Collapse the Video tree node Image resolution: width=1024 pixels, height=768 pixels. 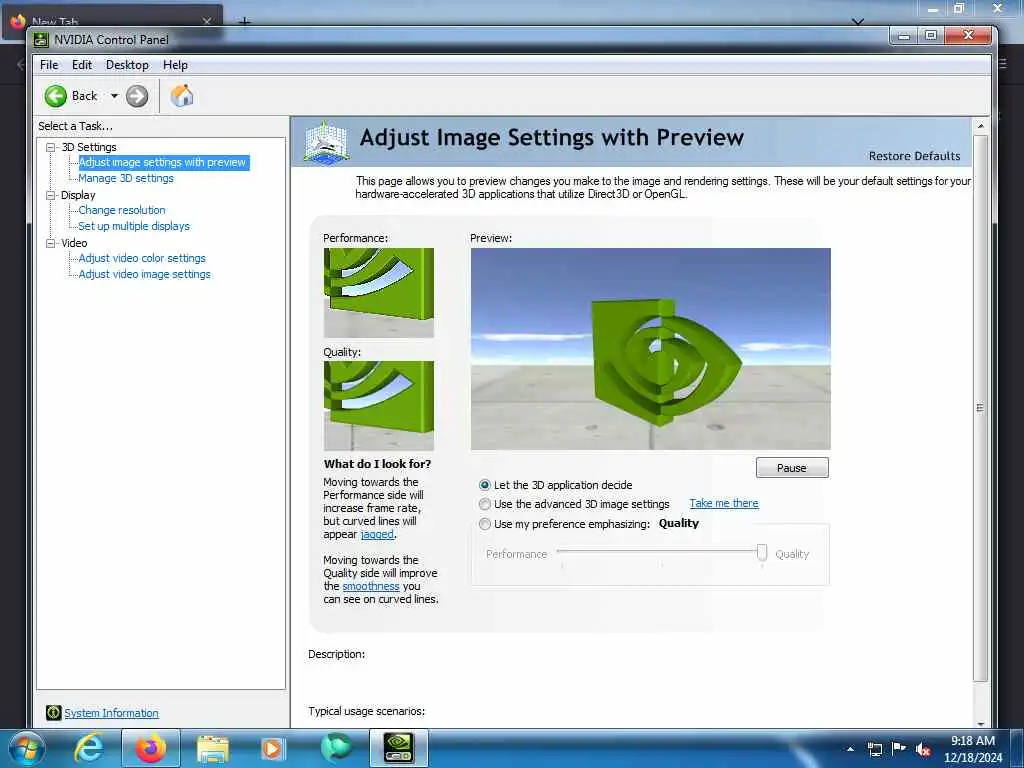51,243
